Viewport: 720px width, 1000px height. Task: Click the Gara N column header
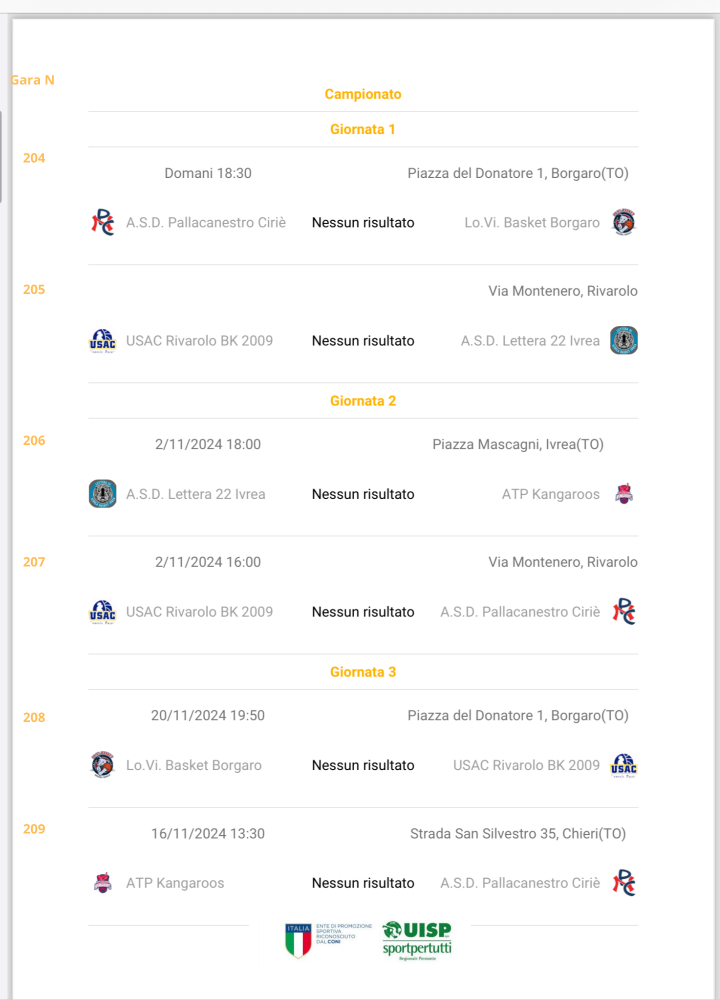tap(33, 80)
